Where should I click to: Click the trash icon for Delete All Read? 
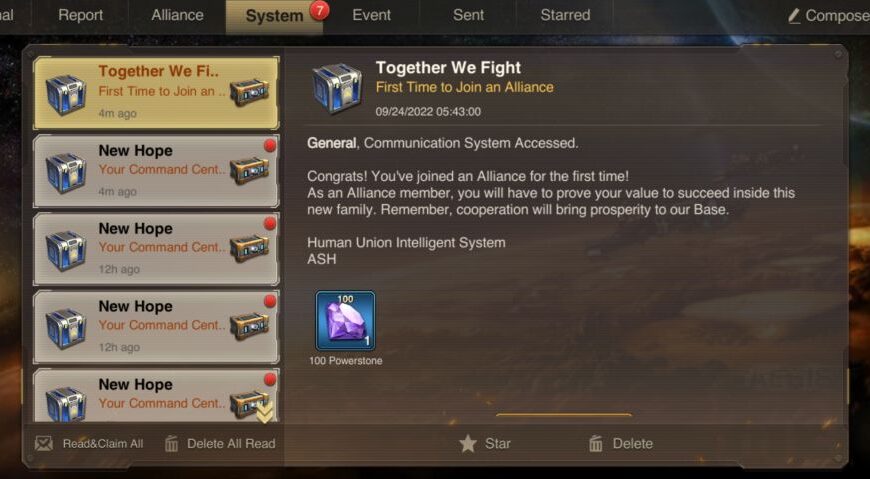coord(171,443)
